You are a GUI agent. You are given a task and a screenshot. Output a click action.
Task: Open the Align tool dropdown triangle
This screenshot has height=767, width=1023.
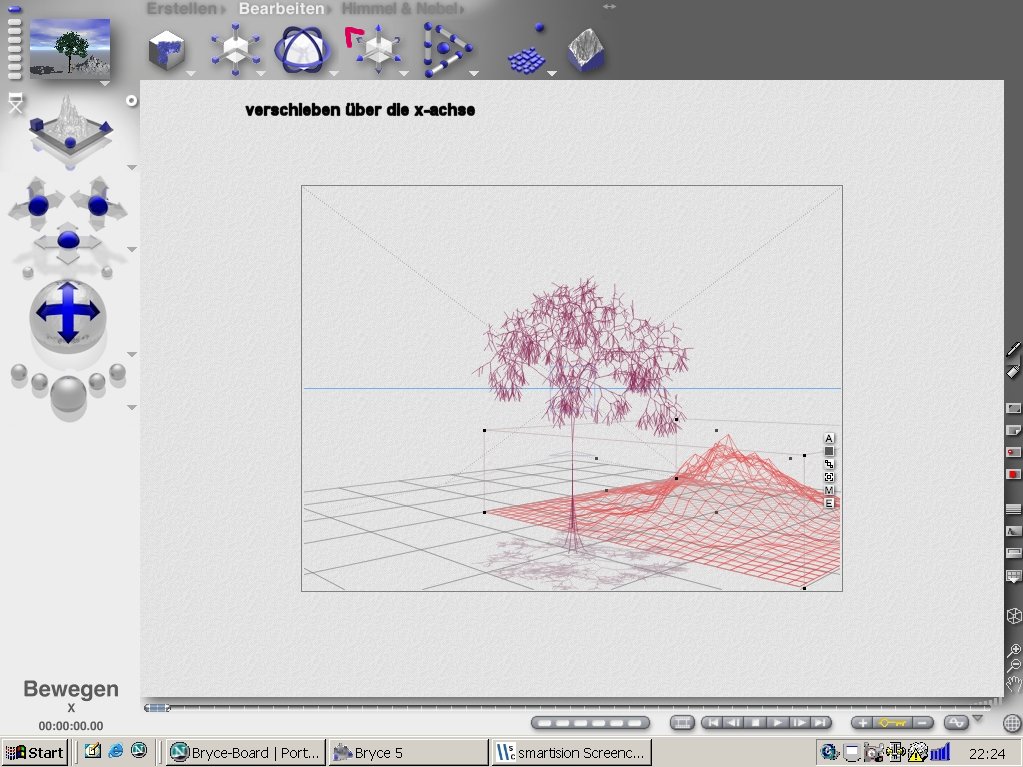coord(474,73)
